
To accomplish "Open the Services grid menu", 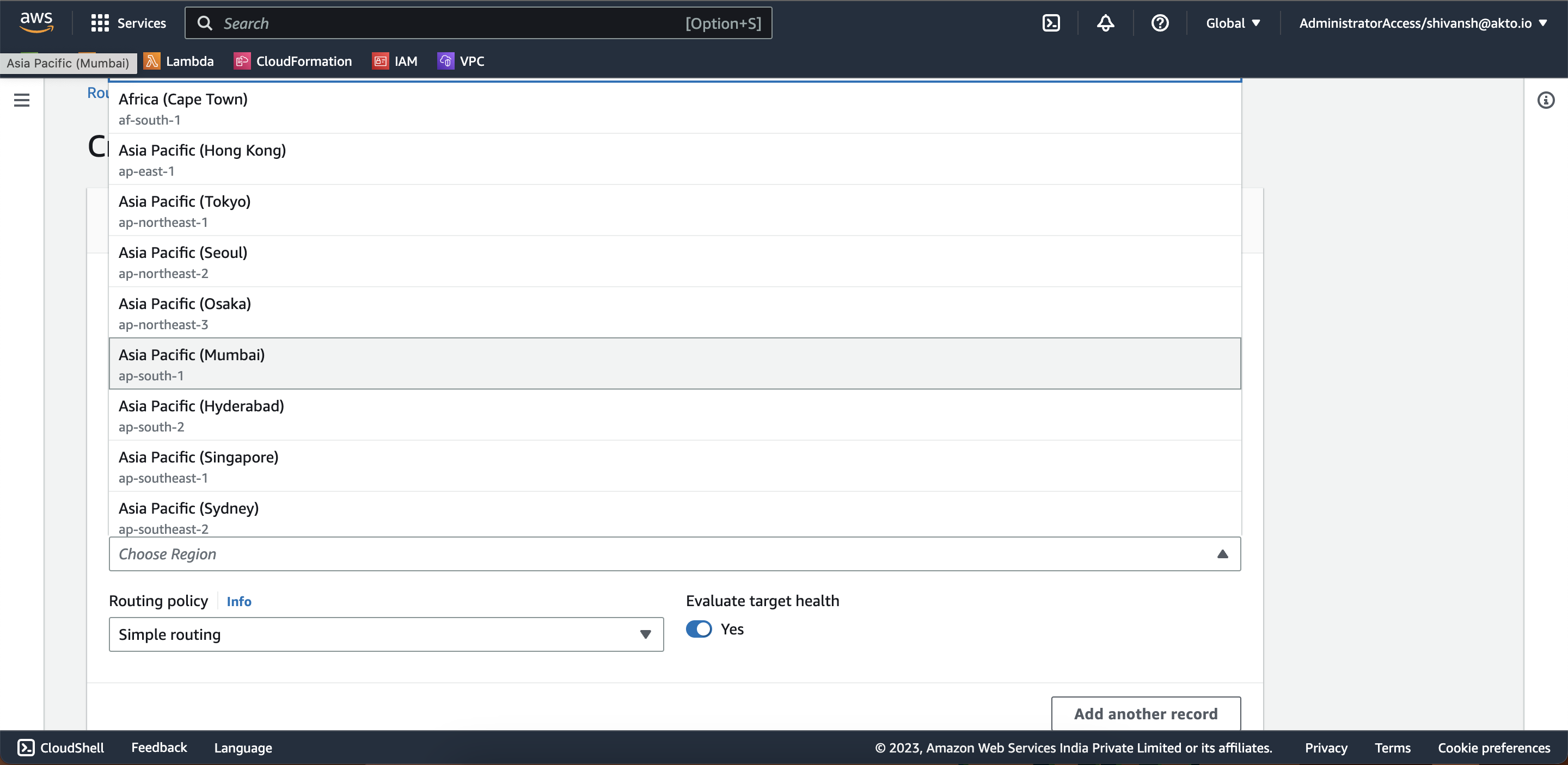I will tap(128, 23).
